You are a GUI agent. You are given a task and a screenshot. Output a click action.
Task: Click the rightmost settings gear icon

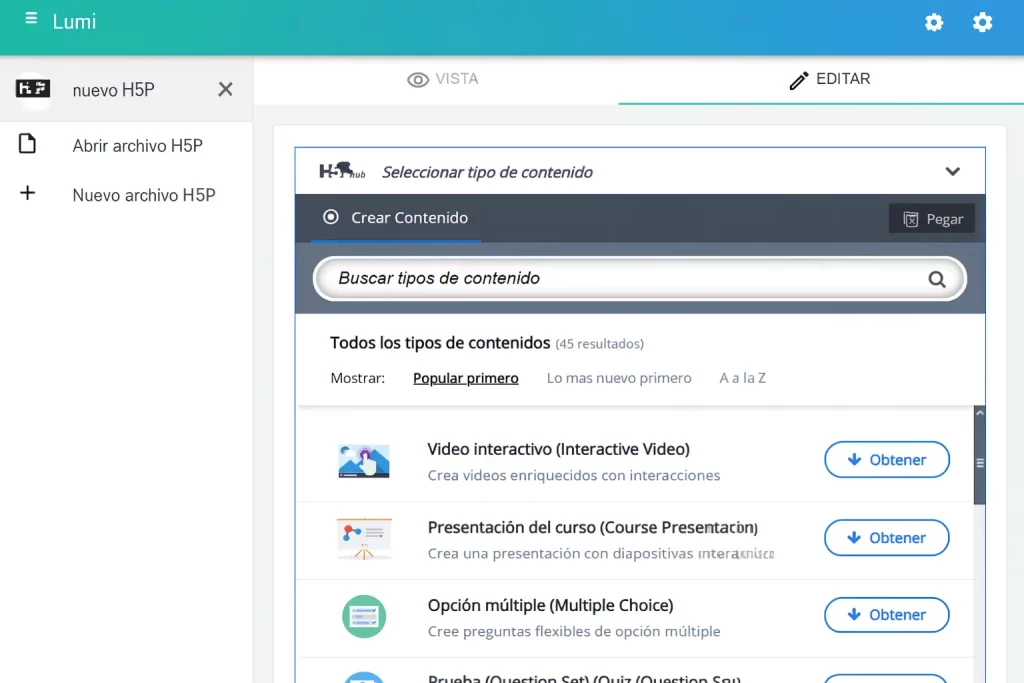click(982, 22)
